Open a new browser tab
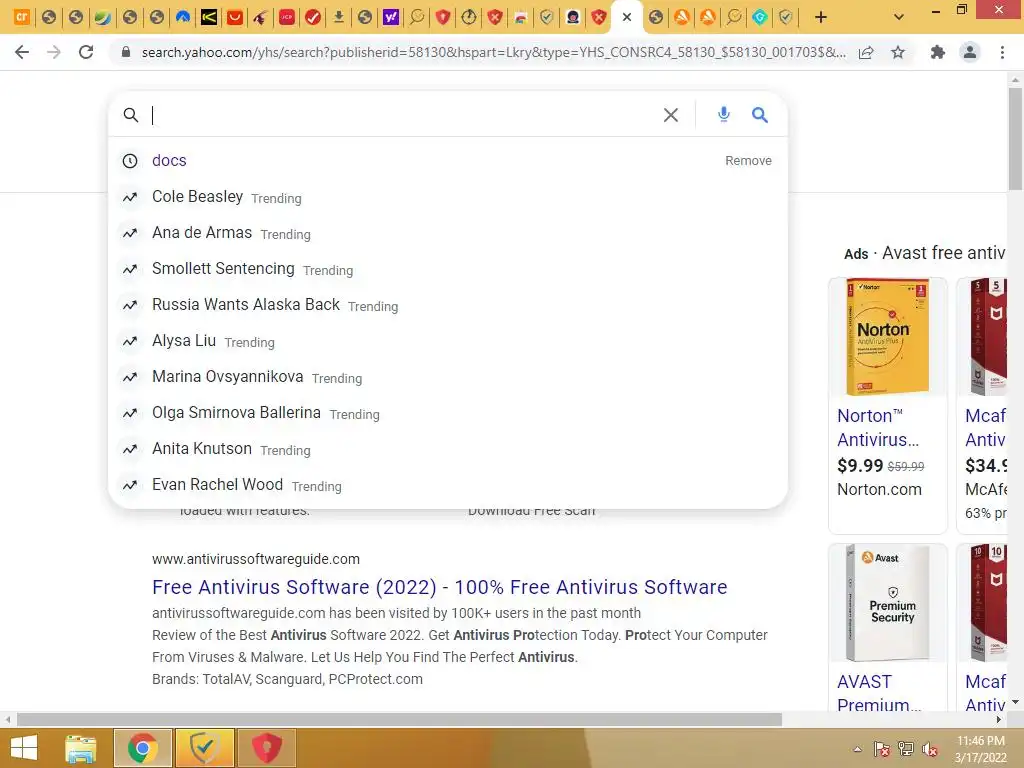This screenshot has height=768, width=1024. pyautogui.click(x=821, y=17)
